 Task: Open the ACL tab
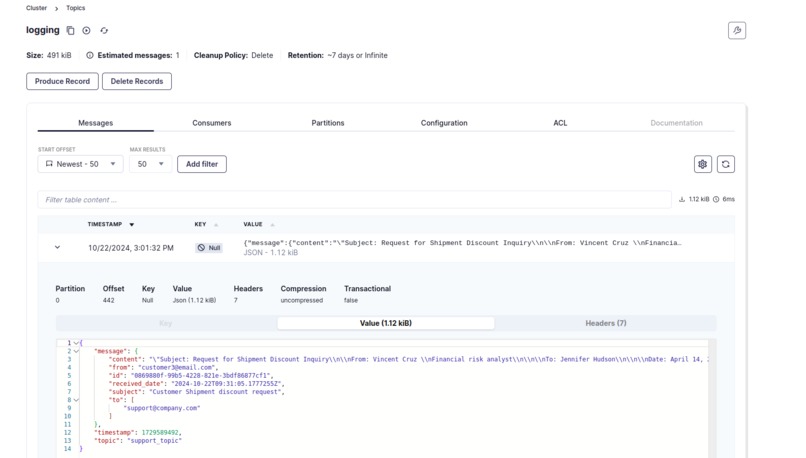[560, 123]
